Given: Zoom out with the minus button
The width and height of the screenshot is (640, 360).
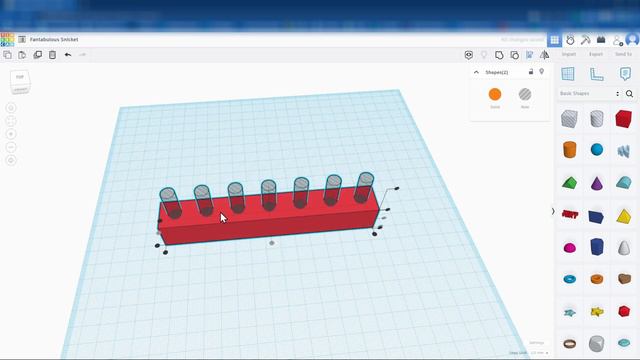Looking at the screenshot, I should point(11,147).
